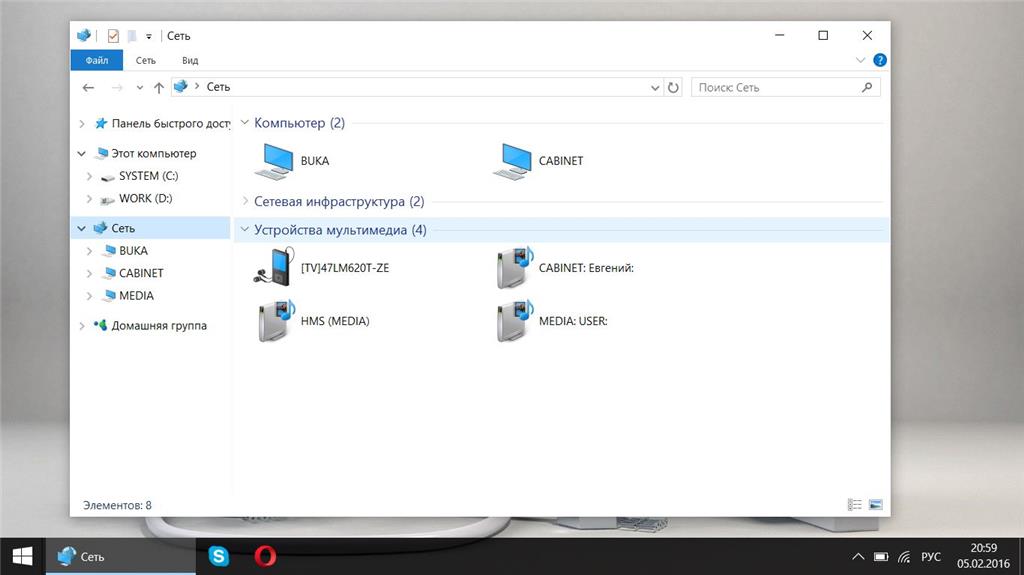Click the Сеть address bar path
Screen dimensions: 1024x575
(x=218, y=87)
